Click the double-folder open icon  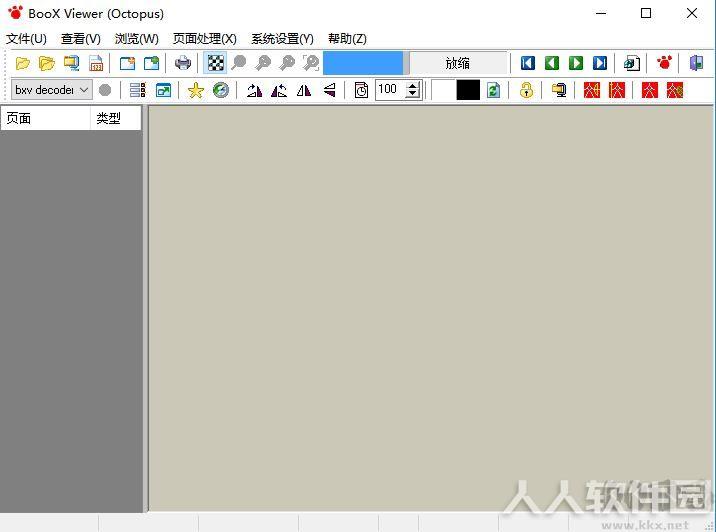[47, 63]
